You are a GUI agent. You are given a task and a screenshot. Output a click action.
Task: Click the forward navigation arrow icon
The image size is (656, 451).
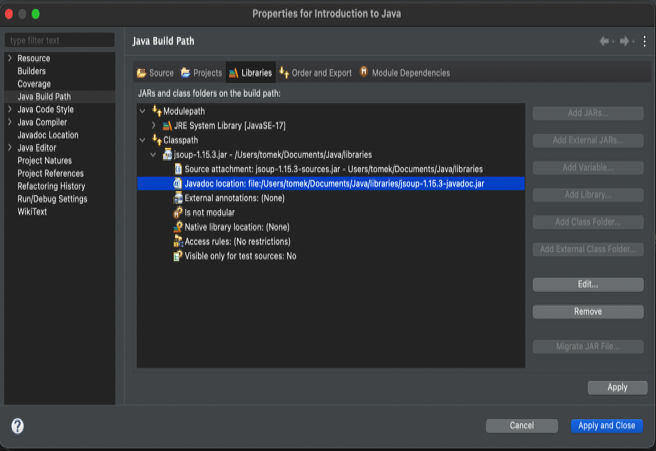pos(624,41)
